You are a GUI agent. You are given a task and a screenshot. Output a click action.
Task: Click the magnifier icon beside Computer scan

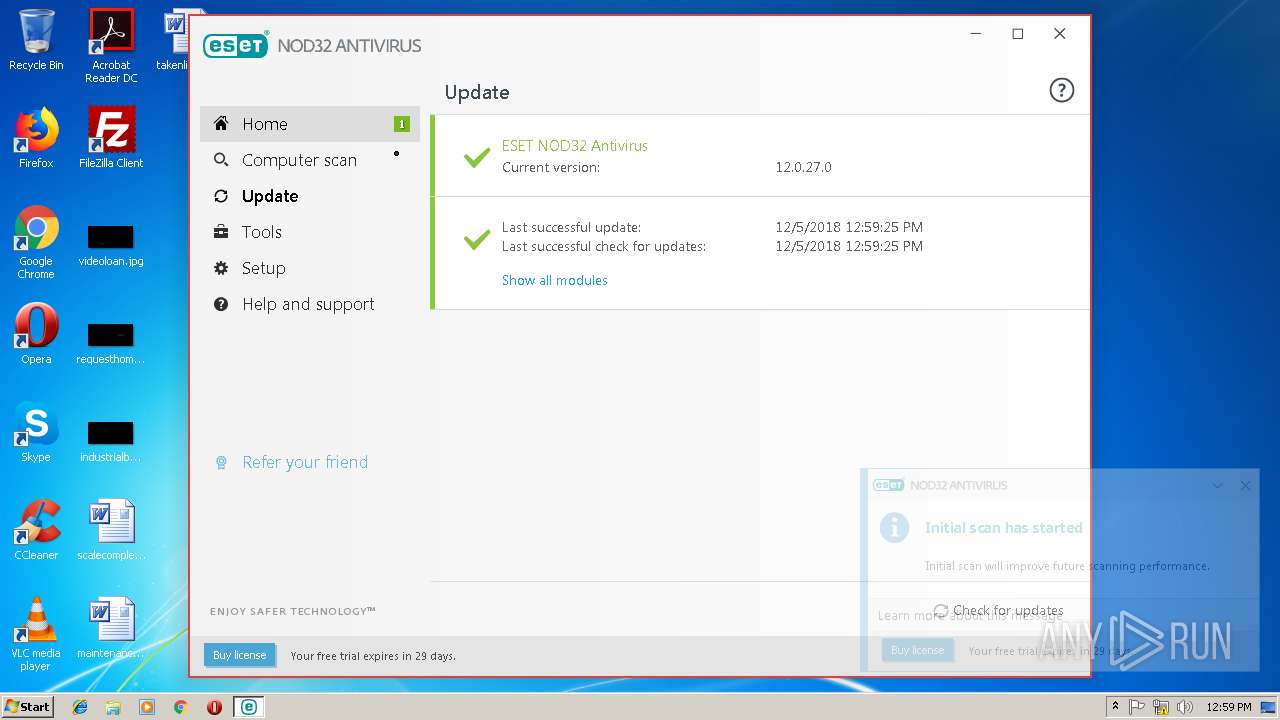[221, 160]
